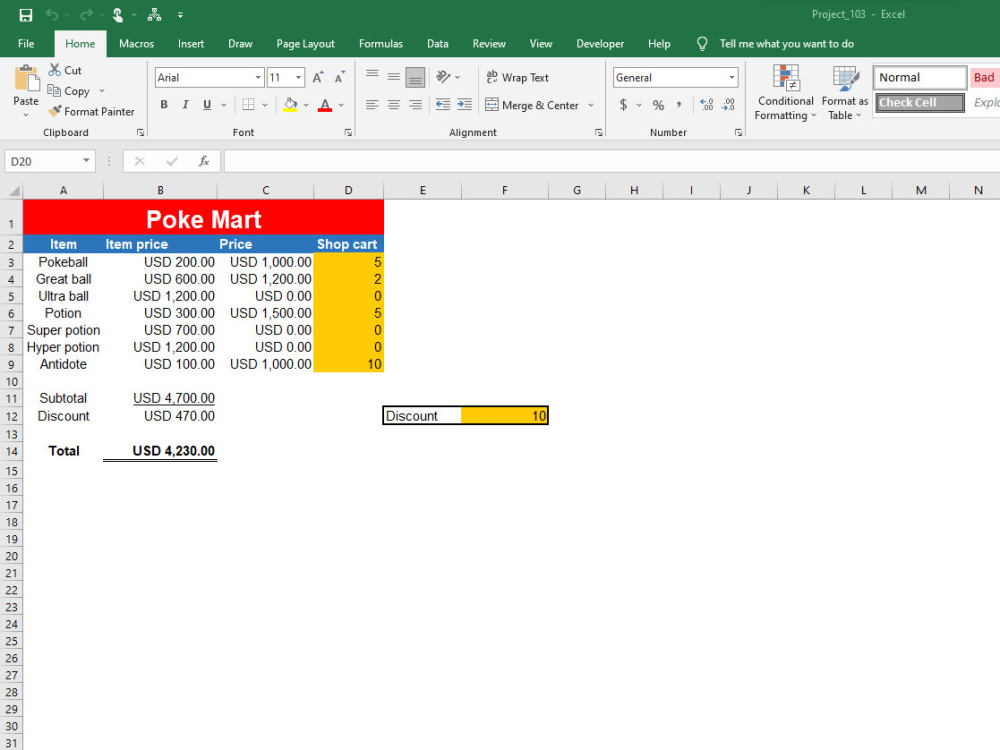
Task: Switch to the Insert tab
Action: (191, 44)
